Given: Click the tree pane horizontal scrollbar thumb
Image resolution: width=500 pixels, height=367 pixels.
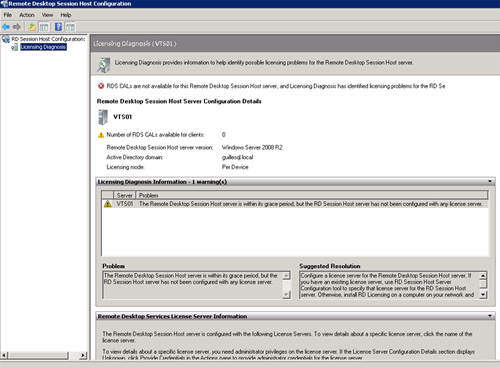Looking at the screenshot, I should [x=38, y=355].
